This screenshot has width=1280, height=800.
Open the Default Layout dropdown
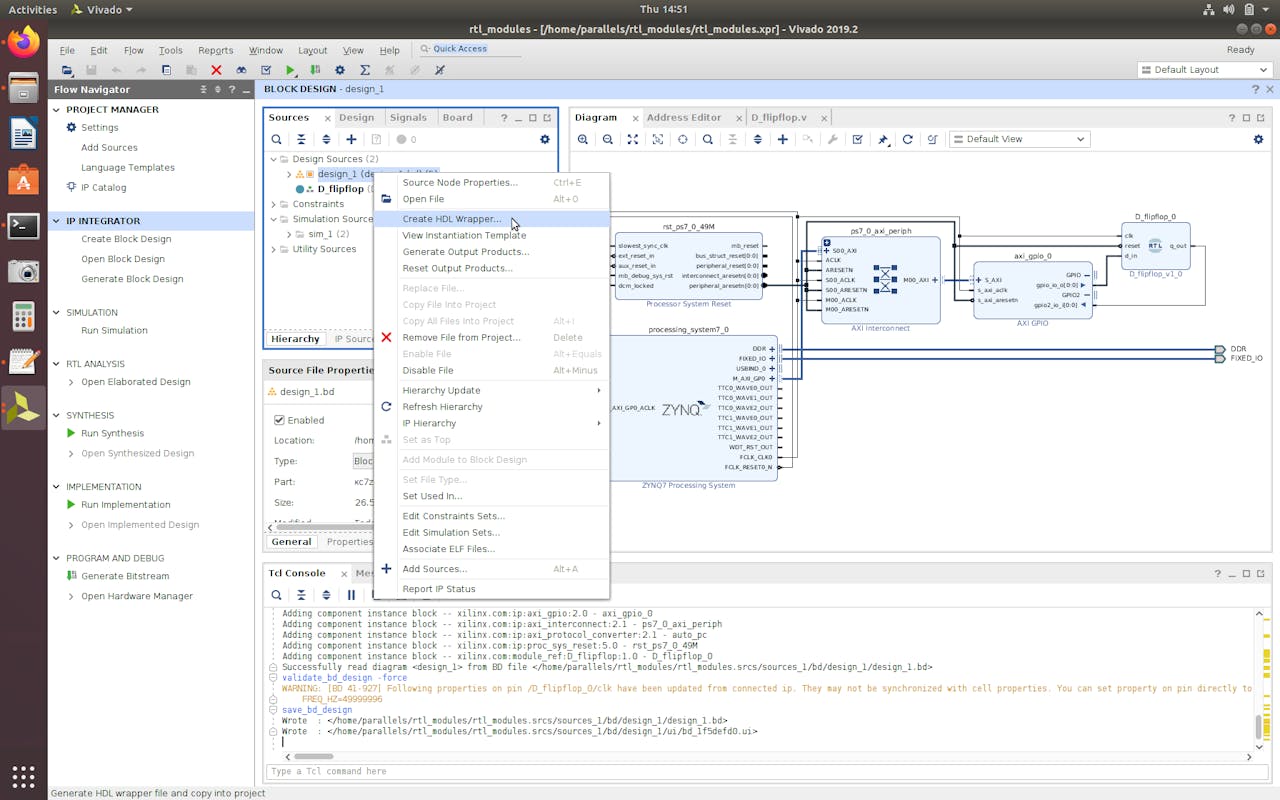[x=1204, y=70]
